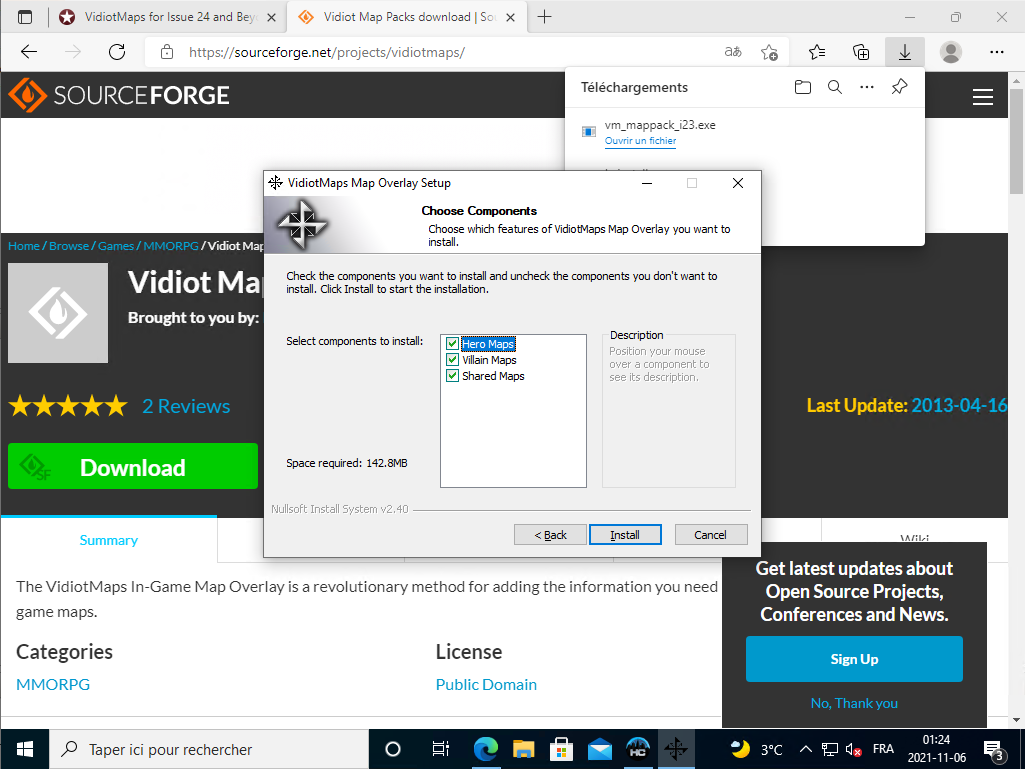This screenshot has height=769, width=1025.
Task: Dismiss with No, Thank you link
Action: point(854,703)
